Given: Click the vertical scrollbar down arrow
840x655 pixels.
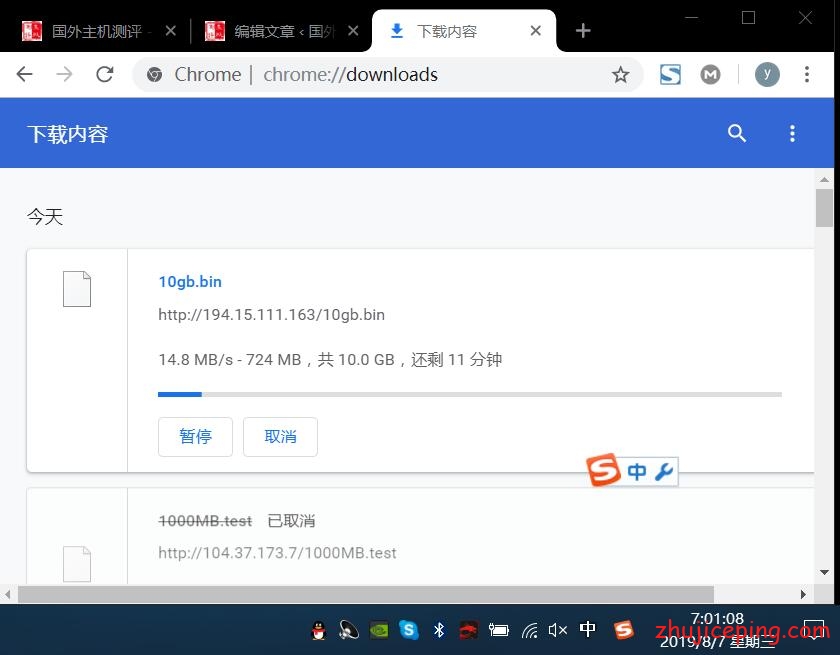Looking at the screenshot, I should 824,573.
